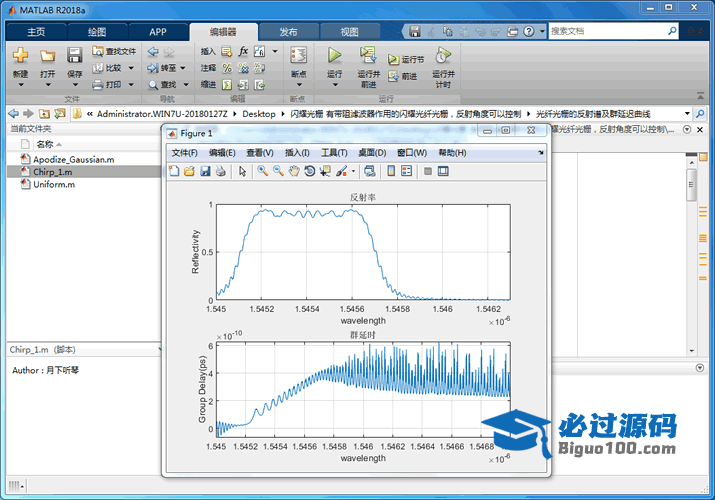Open Figure 1's 工具(T) menu
This screenshot has height=500, width=715.
334,153
